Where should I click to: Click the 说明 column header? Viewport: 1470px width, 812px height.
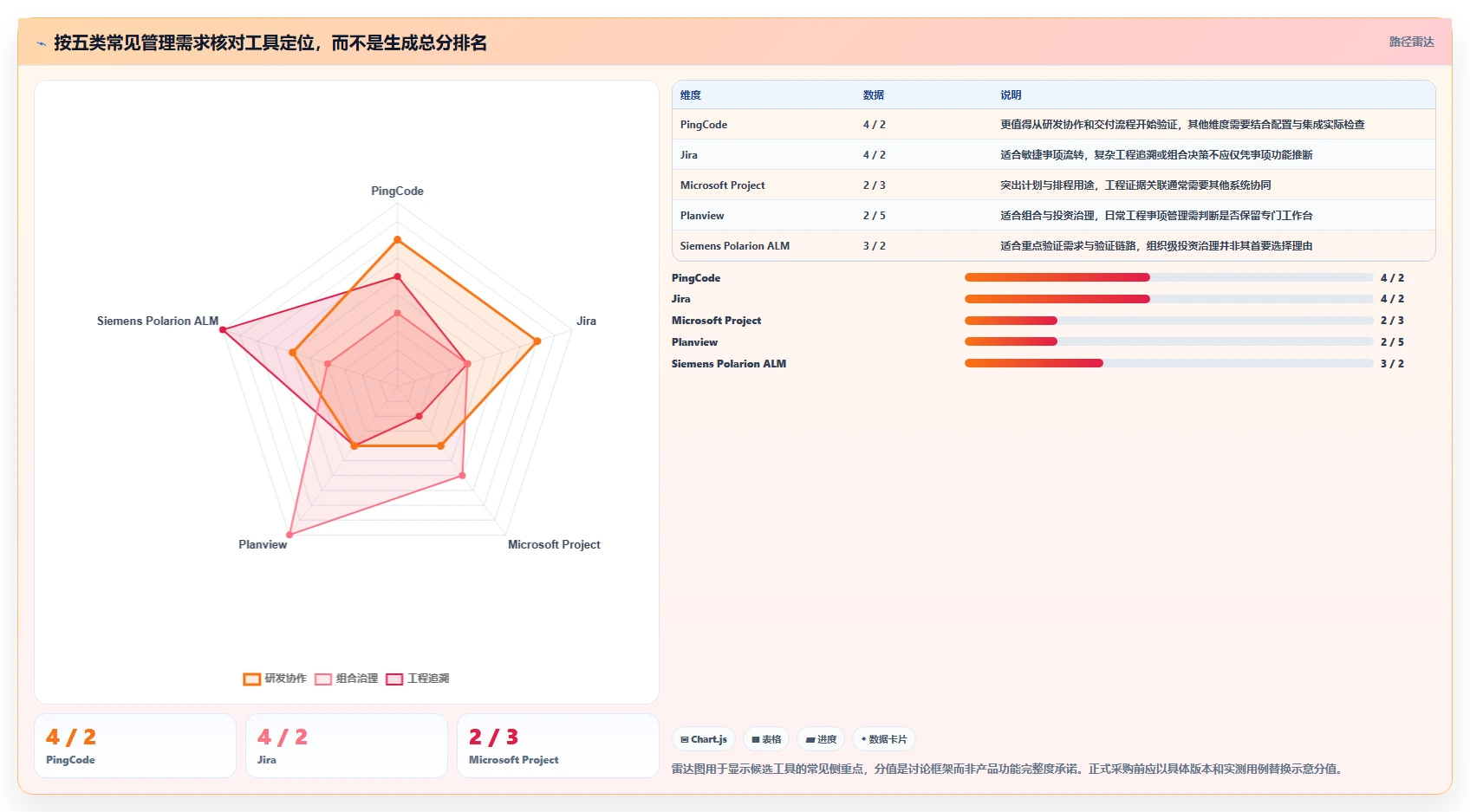pos(1011,95)
